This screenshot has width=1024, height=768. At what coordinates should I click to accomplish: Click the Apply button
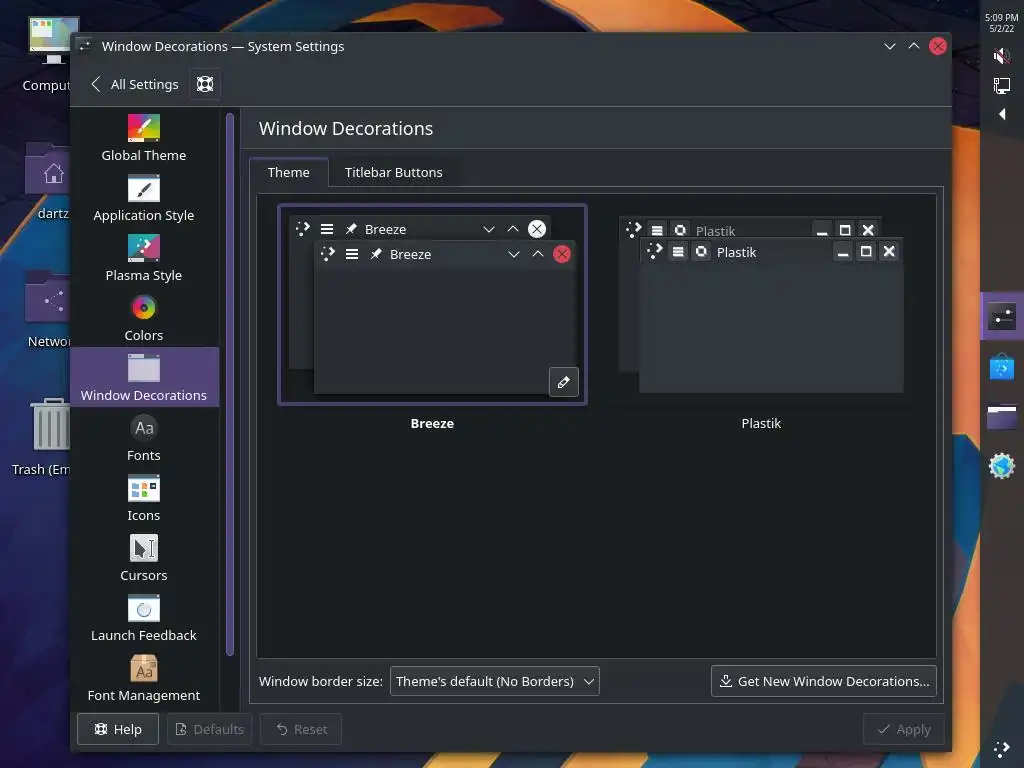click(x=904, y=729)
